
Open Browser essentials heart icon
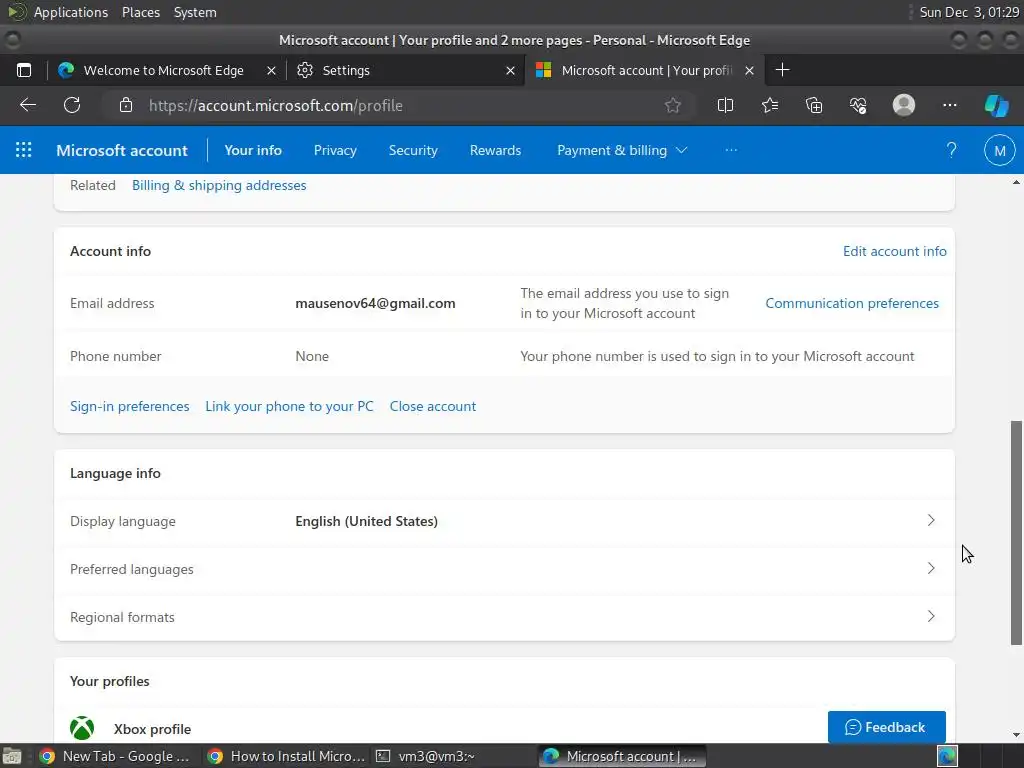coord(858,105)
